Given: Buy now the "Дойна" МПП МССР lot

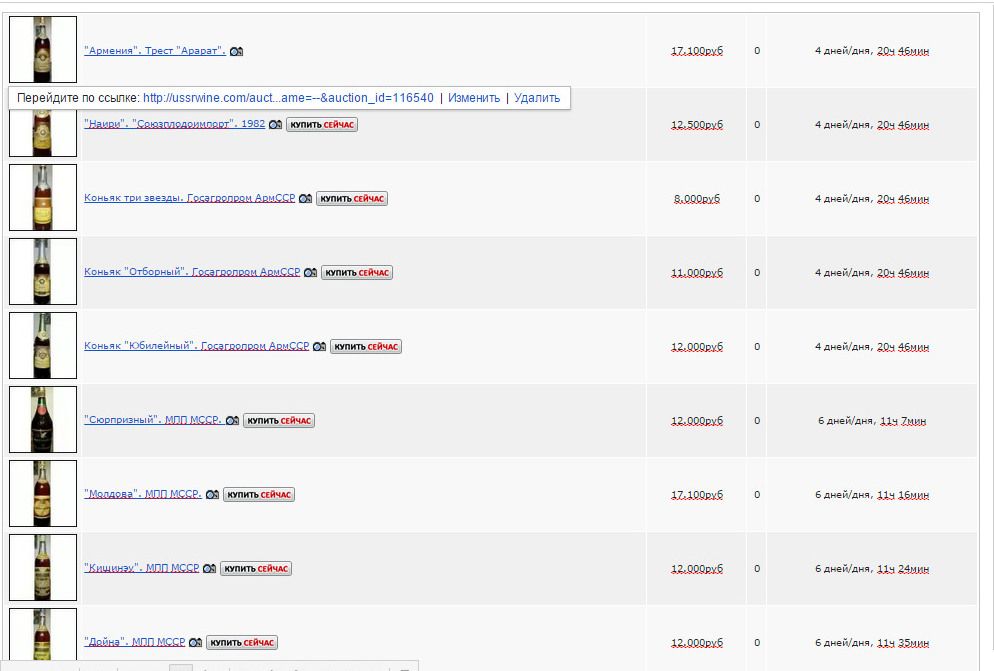Looking at the screenshot, I should [x=242, y=643].
